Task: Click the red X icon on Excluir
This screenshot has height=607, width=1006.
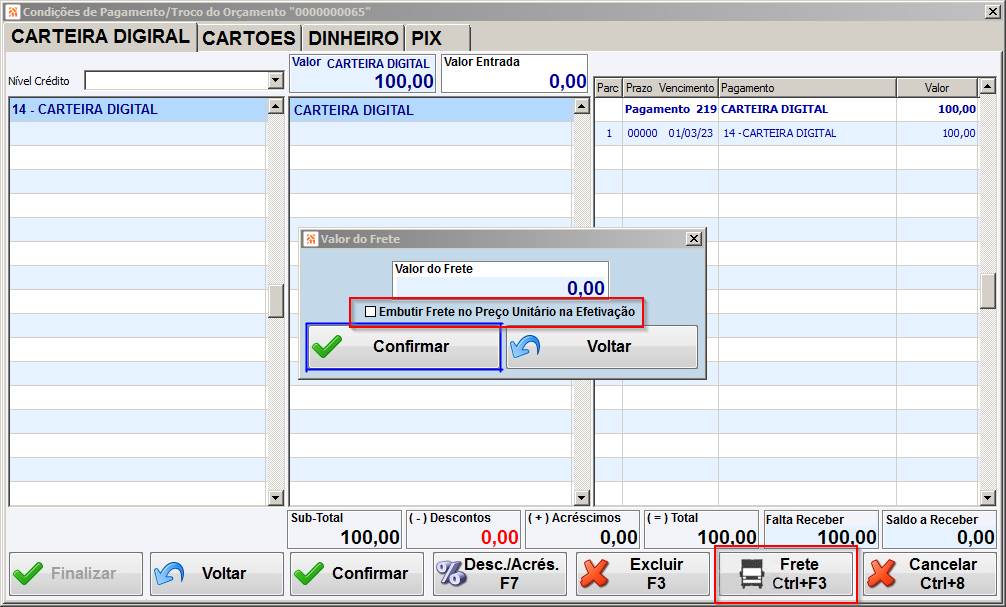Action: pyautogui.click(x=595, y=573)
